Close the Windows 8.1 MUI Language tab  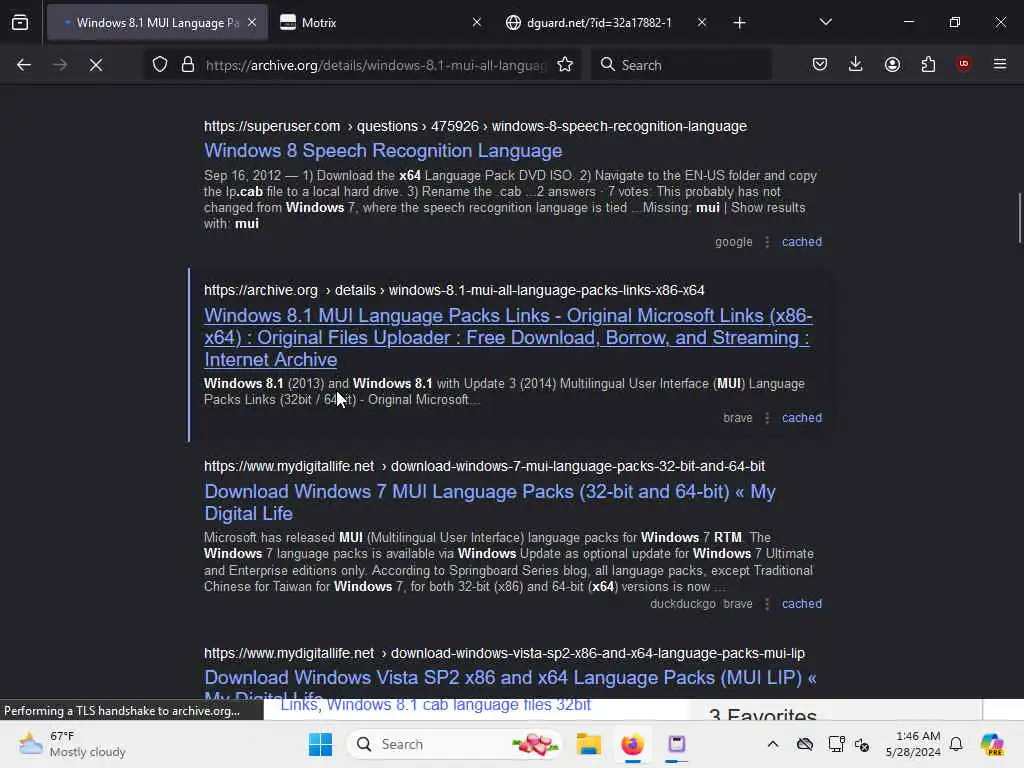(x=252, y=23)
